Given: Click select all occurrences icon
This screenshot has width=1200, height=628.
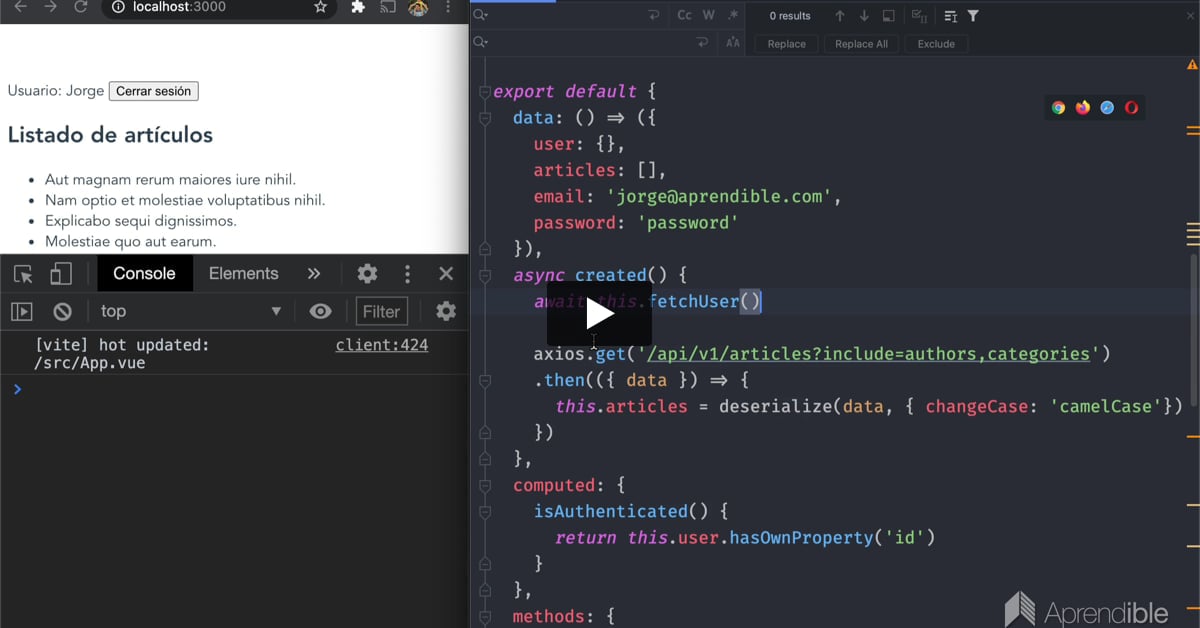Looking at the screenshot, I should pos(919,16).
